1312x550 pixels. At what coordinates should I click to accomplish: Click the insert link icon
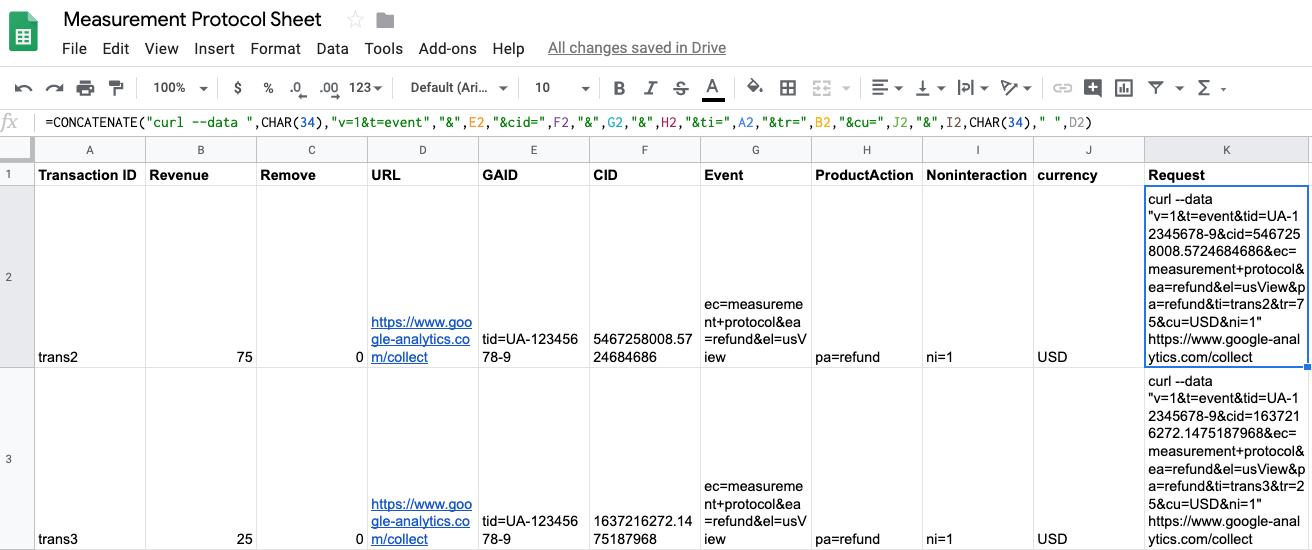pos(1062,88)
